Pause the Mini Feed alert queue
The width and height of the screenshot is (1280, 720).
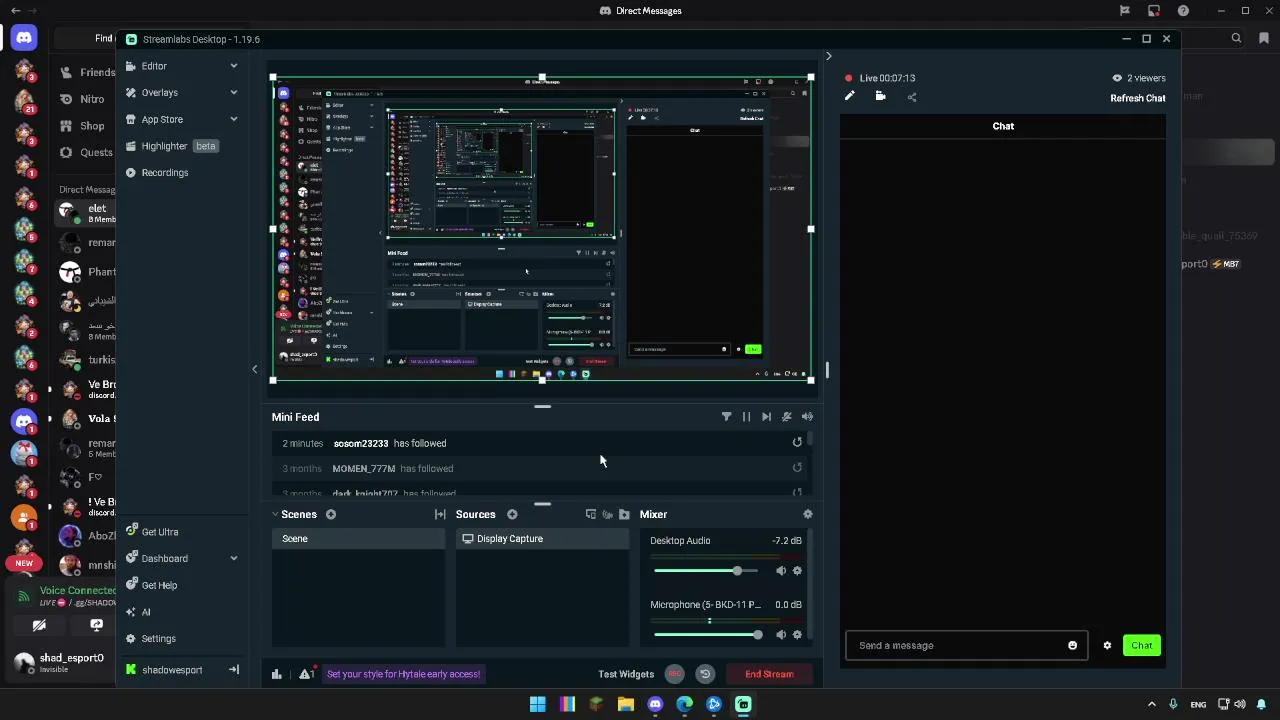746,417
